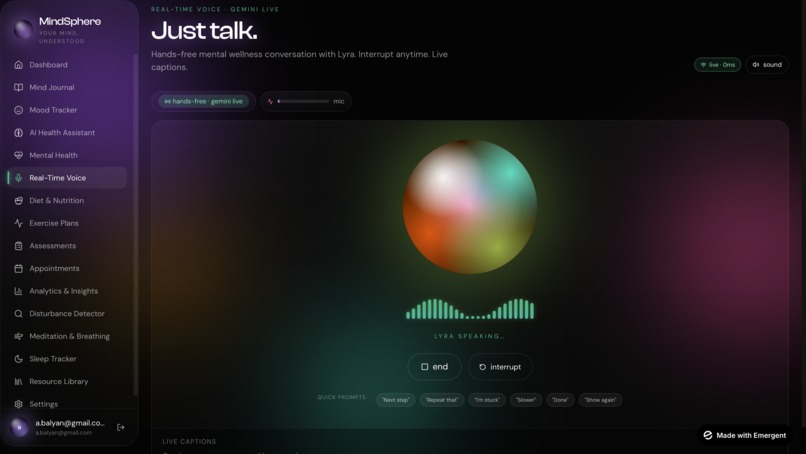Click the 'QUICK PROMPTS:' label
The image size is (806, 454).
click(x=342, y=397)
